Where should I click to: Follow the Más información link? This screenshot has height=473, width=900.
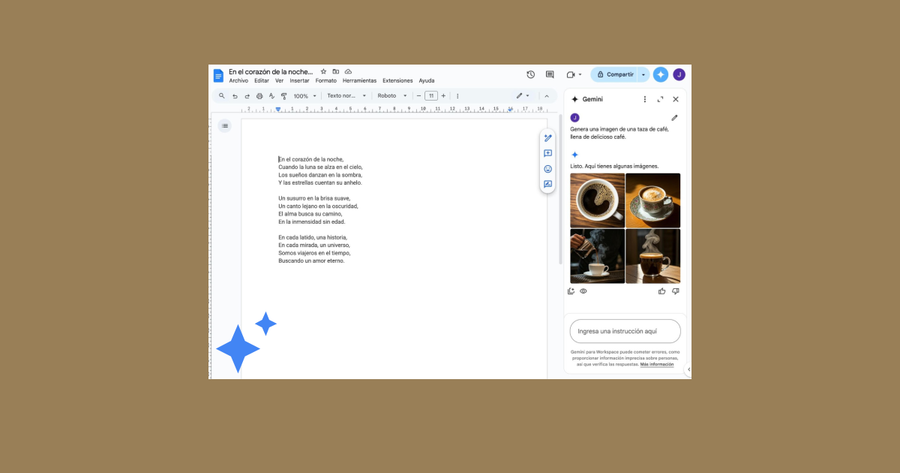pyautogui.click(x=657, y=365)
